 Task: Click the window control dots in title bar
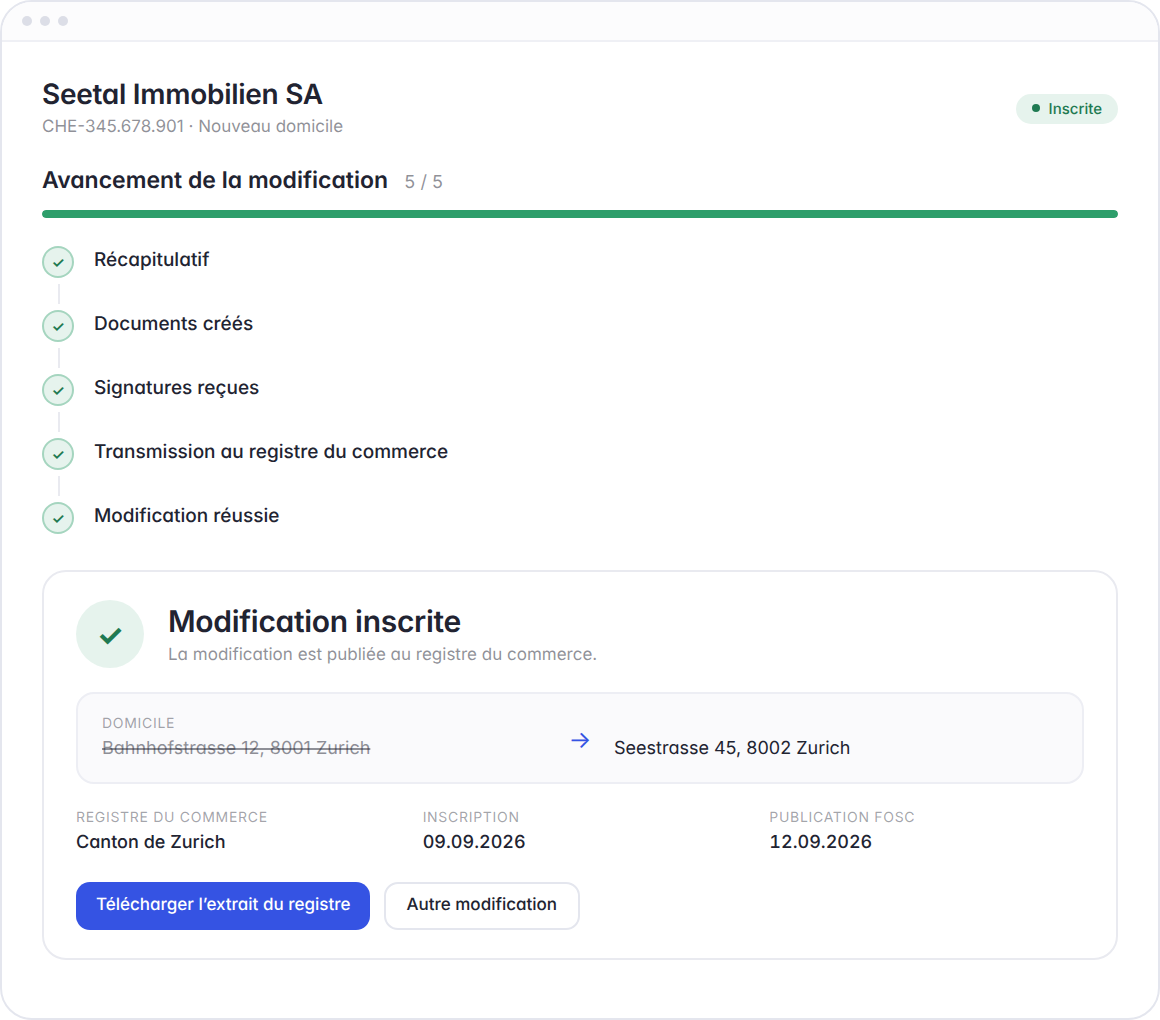click(x=45, y=21)
